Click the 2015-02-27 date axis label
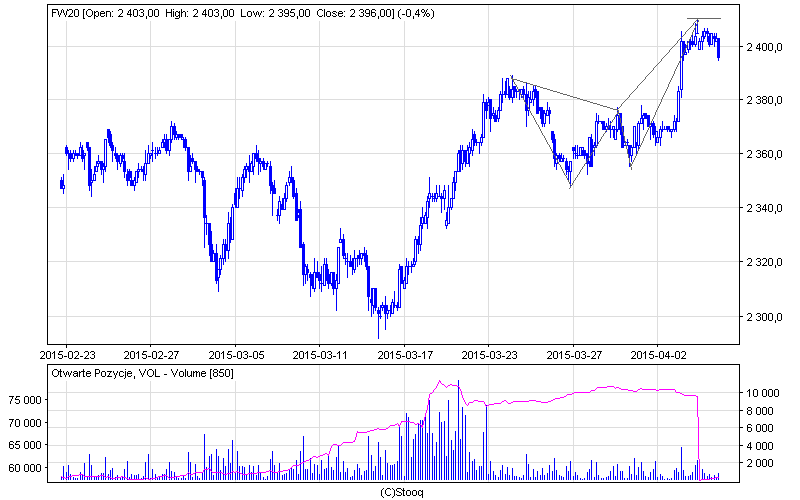 pos(152,355)
